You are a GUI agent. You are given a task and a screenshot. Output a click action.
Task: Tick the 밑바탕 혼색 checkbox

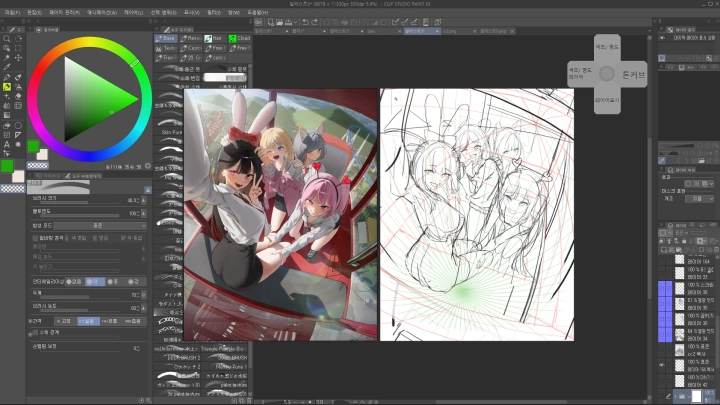pyautogui.click(x=35, y=238)
